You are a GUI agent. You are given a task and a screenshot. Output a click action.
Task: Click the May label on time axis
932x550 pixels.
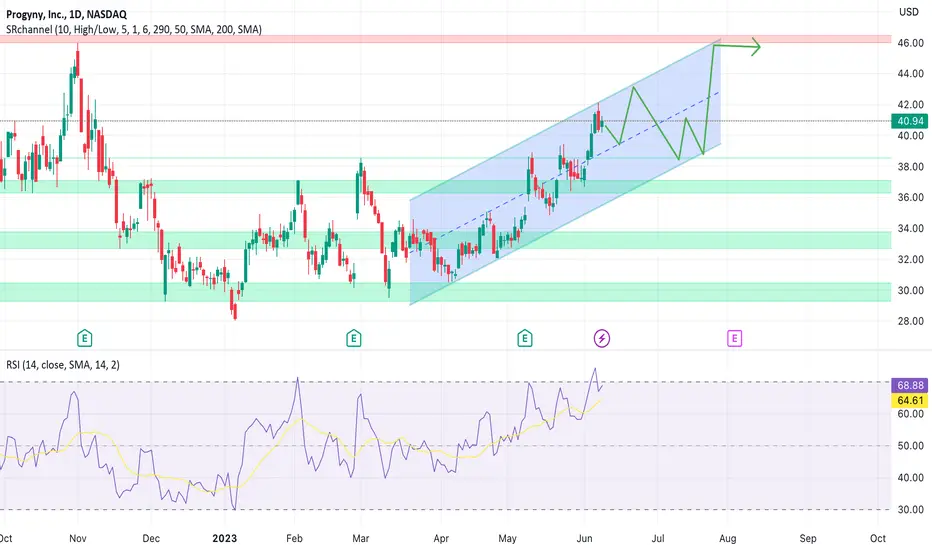pyautogui.click(x=507, y=538)
